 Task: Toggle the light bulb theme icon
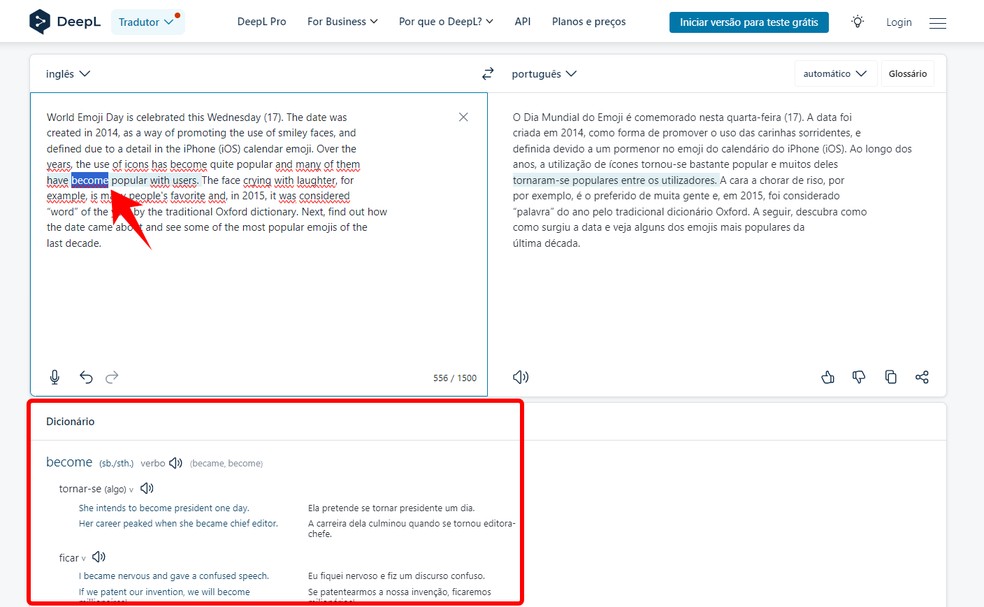[857, 22]
